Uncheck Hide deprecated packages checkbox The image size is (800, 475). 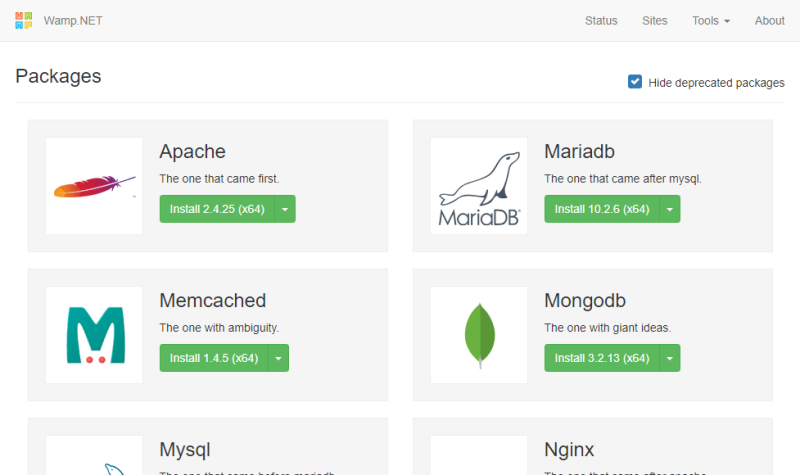(x=635, y=82)
